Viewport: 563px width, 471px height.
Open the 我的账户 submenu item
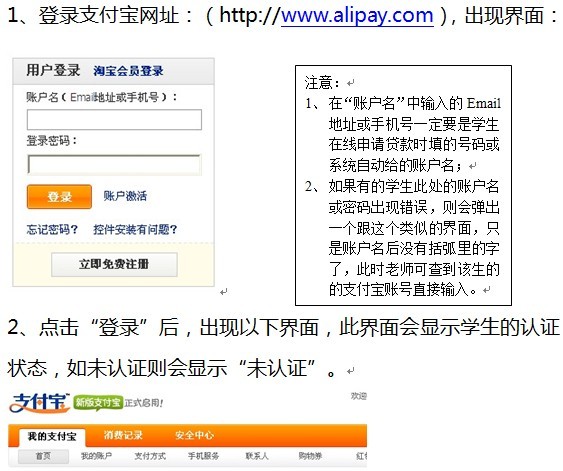click(x=97, y=456)
